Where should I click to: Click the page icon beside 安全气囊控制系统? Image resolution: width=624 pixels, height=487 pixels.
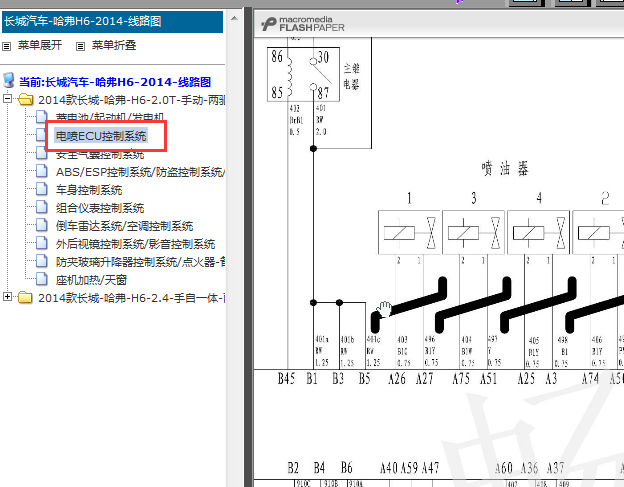[x=41, y=153]
